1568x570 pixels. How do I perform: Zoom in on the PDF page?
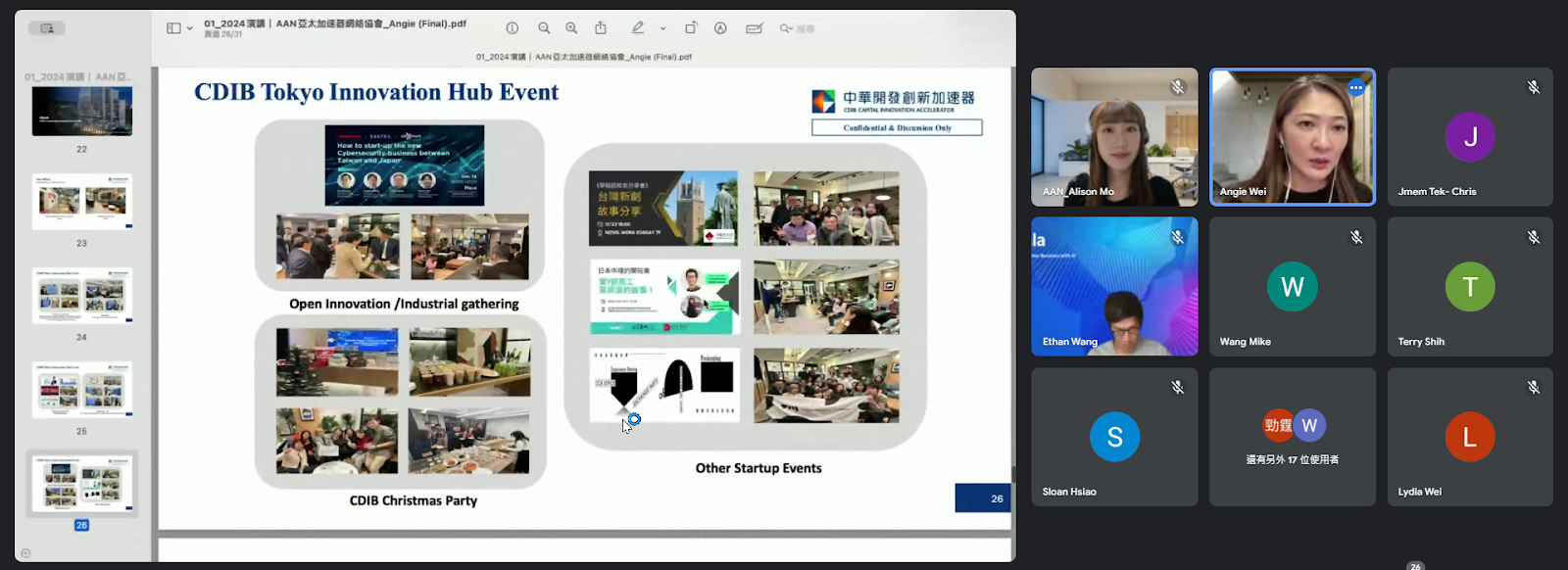(x=571, y=28)
